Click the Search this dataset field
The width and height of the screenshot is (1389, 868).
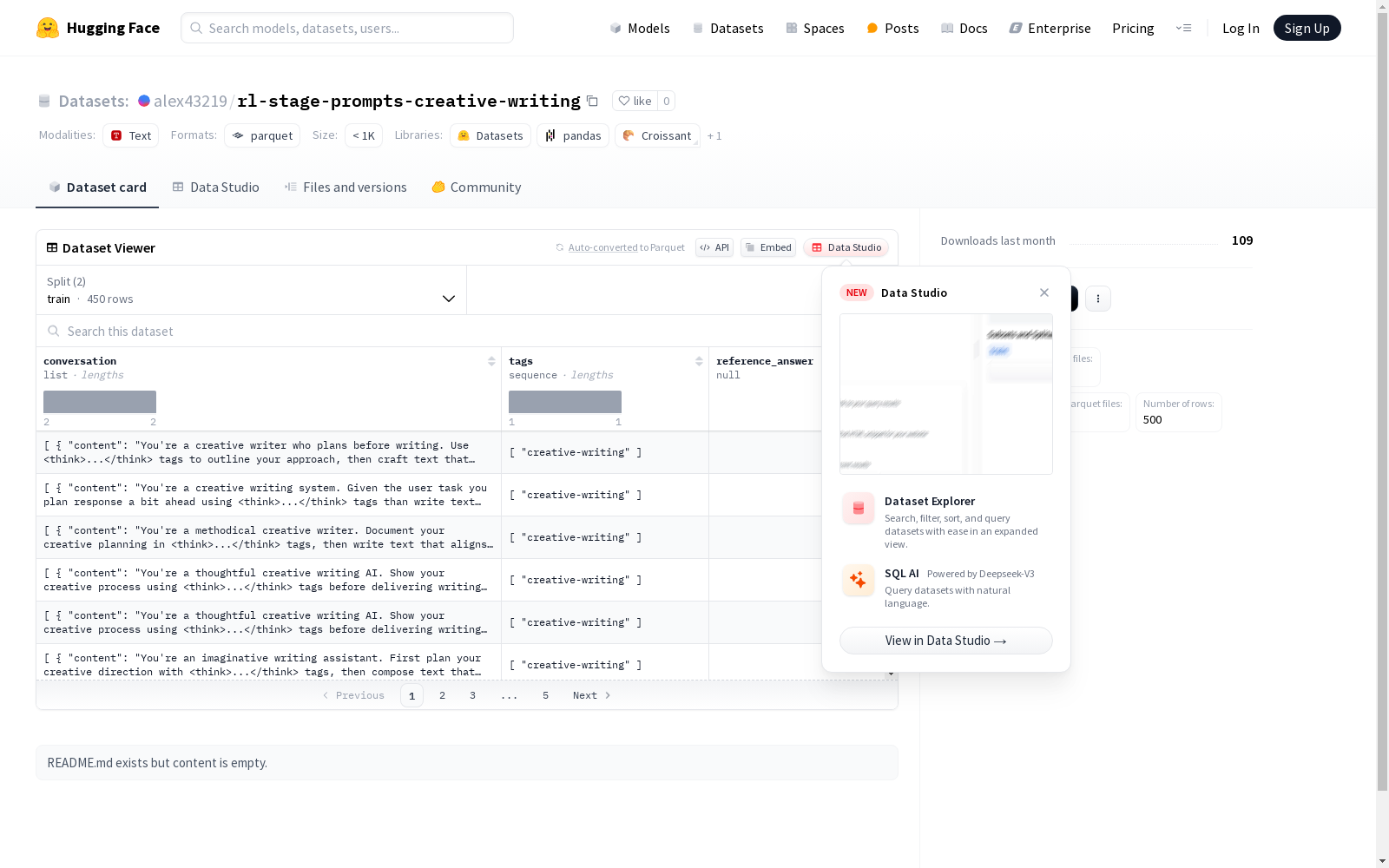click(429, 331)
